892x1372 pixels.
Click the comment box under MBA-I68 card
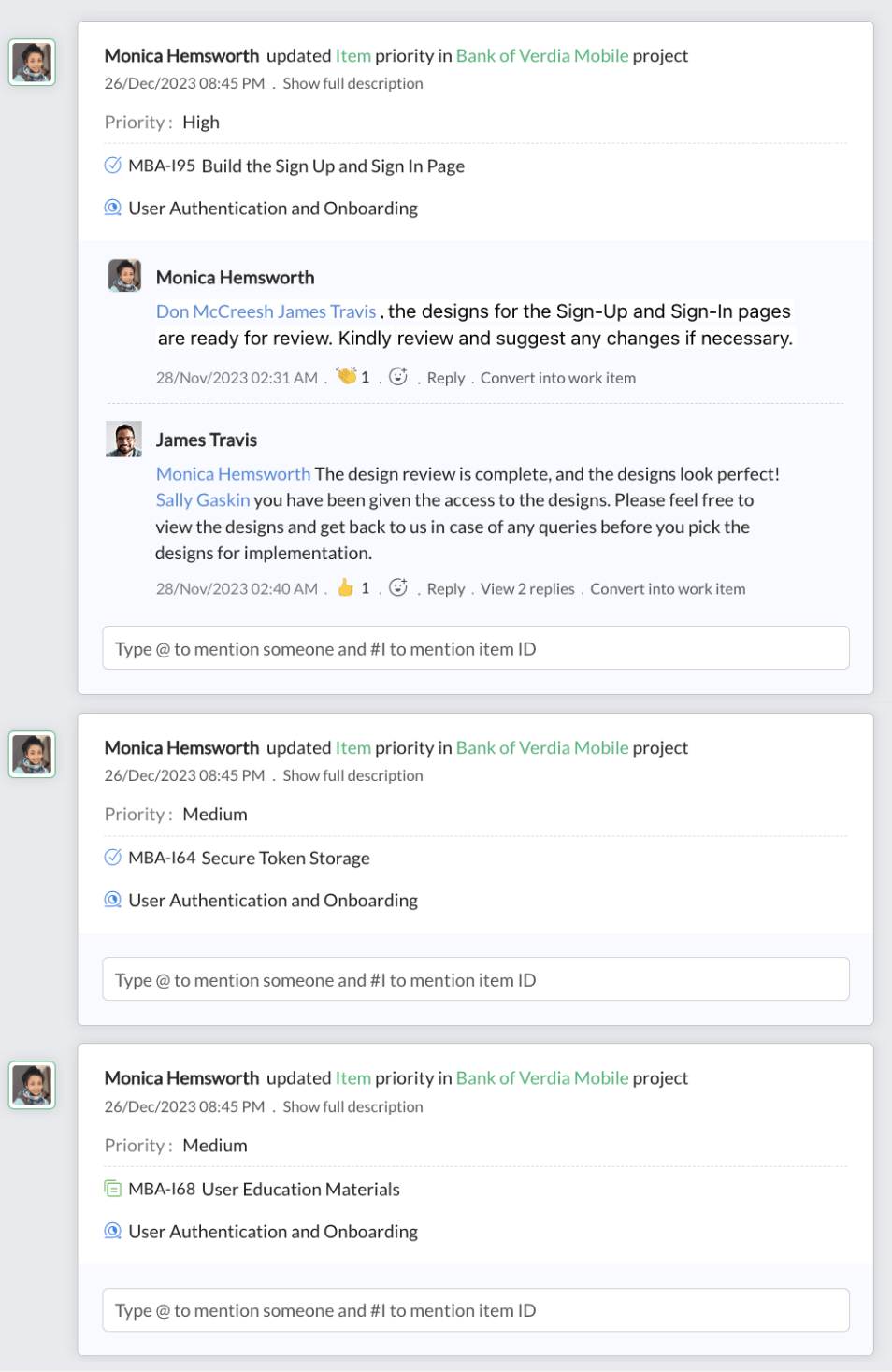[476, 1310]
